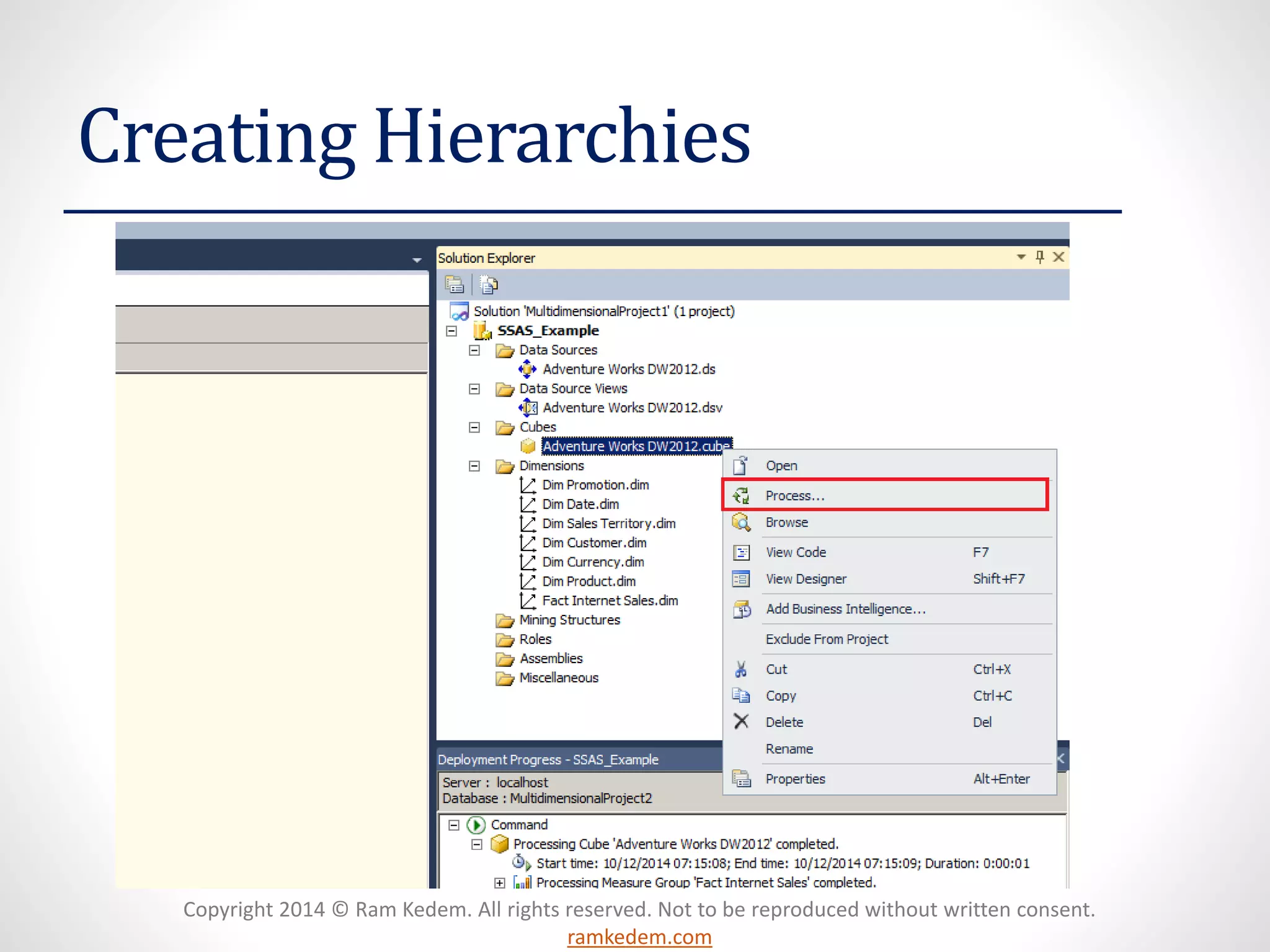Select Add Business Intelligence... menu entry
This screenshot has width=1270, height=952.
[x=845, y=609]
